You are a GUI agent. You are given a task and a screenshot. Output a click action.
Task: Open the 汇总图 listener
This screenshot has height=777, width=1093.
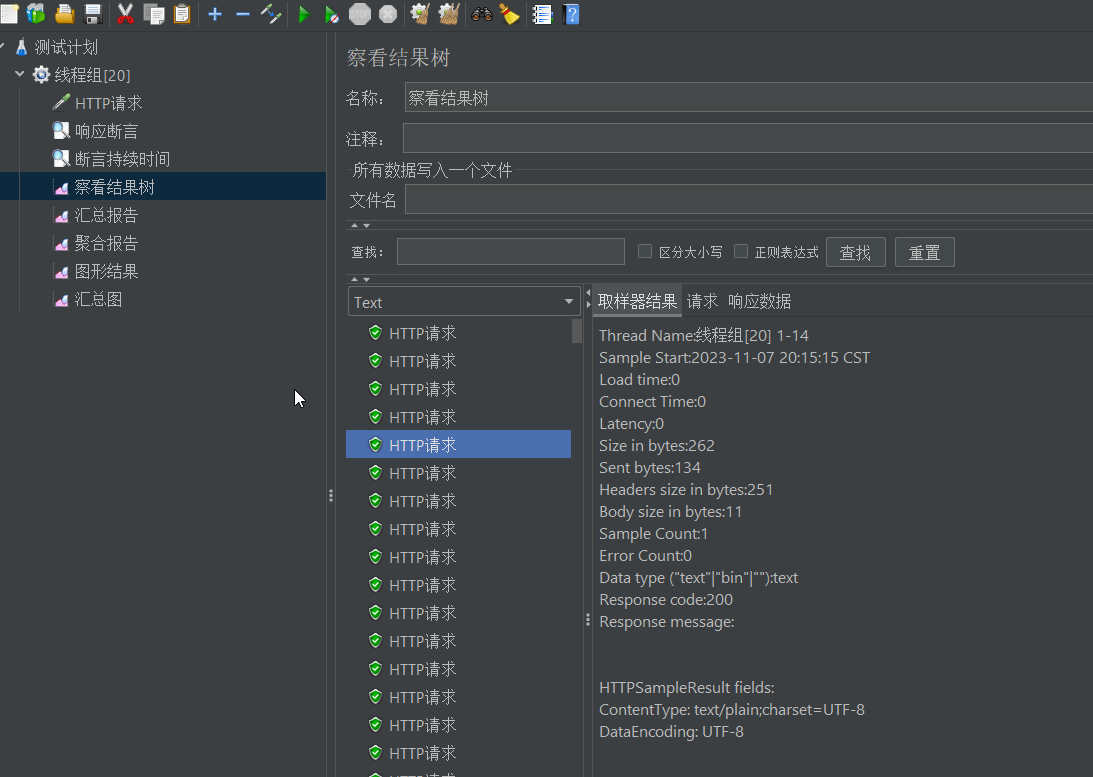pyautogui.click(x=98, y=300)
